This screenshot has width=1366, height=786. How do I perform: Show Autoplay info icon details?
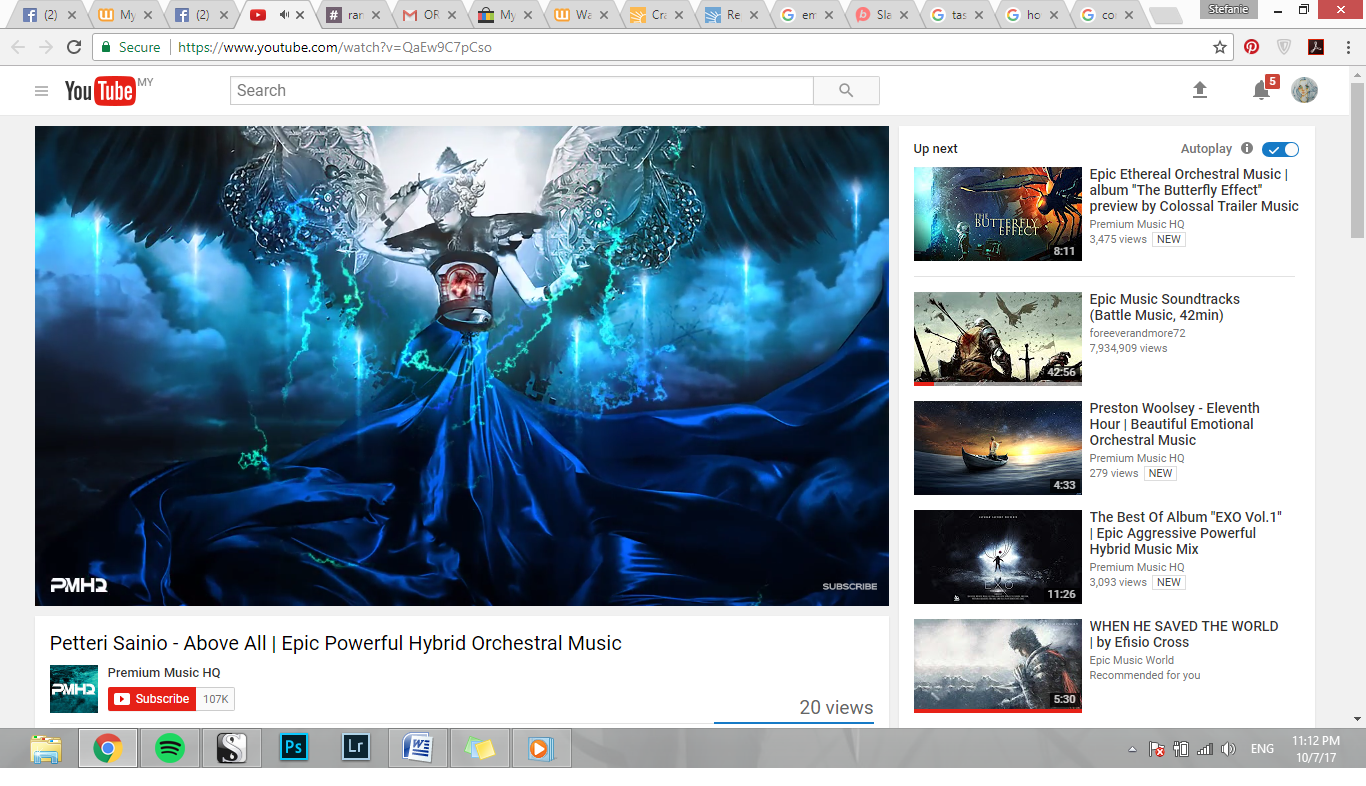click(1247, 149)
